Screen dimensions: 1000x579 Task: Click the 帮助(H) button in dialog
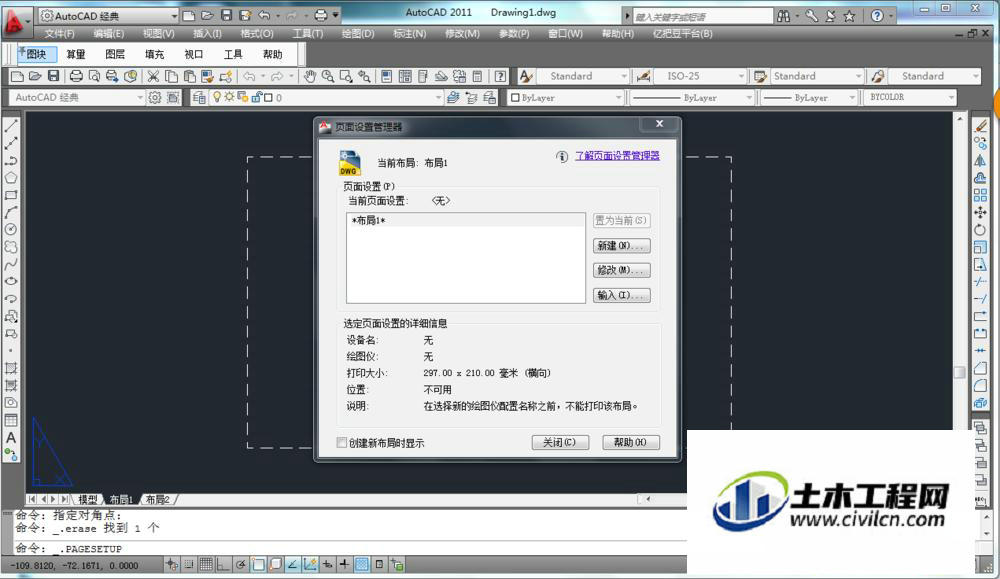point(631,442)
